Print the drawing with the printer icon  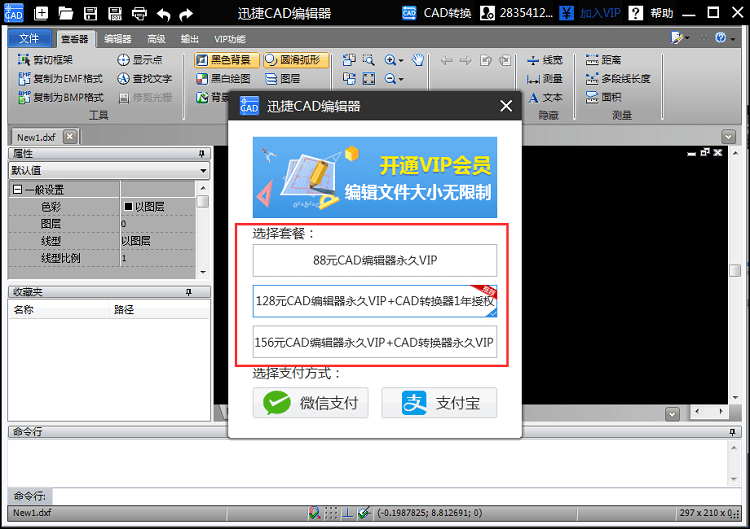(139, 13)
